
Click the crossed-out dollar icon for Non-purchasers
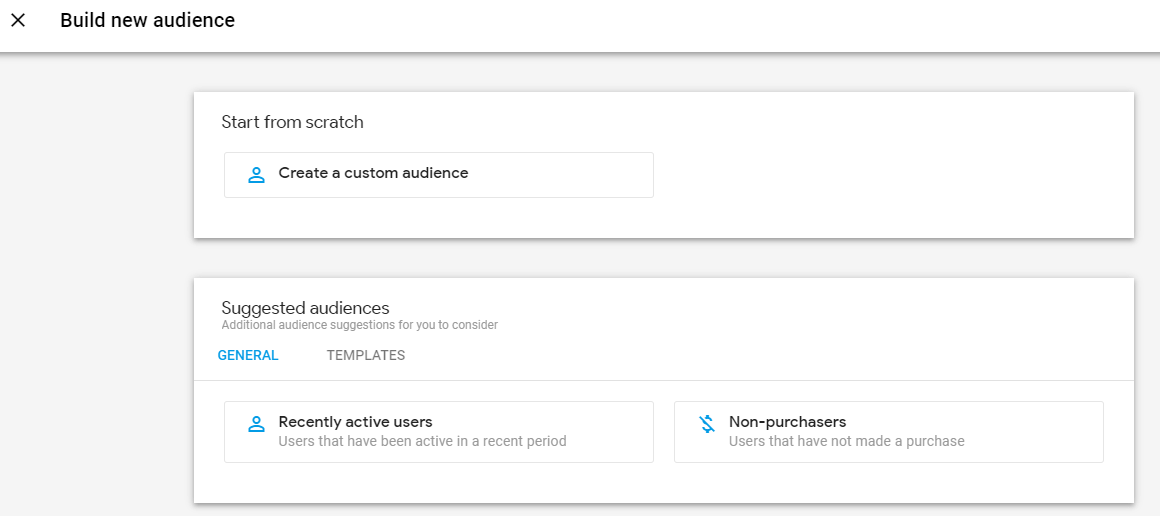click(707, 424)
